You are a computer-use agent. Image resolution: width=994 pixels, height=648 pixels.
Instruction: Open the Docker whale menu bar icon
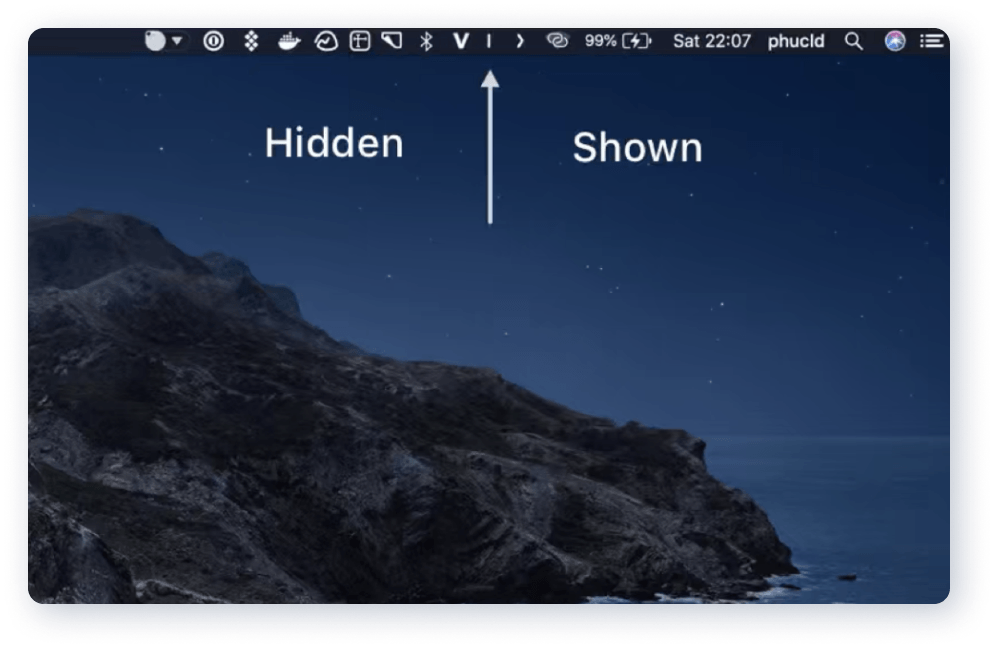point(289,41)
